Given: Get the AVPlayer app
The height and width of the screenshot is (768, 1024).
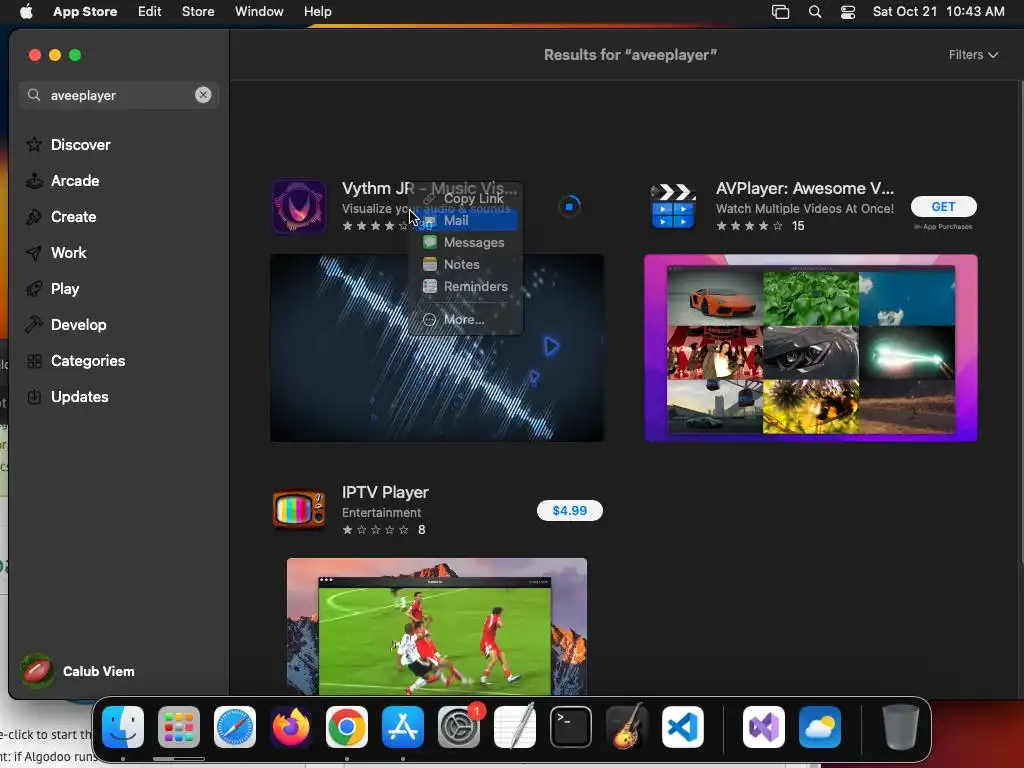Looking at the screenshot, I should coord(944,206).
